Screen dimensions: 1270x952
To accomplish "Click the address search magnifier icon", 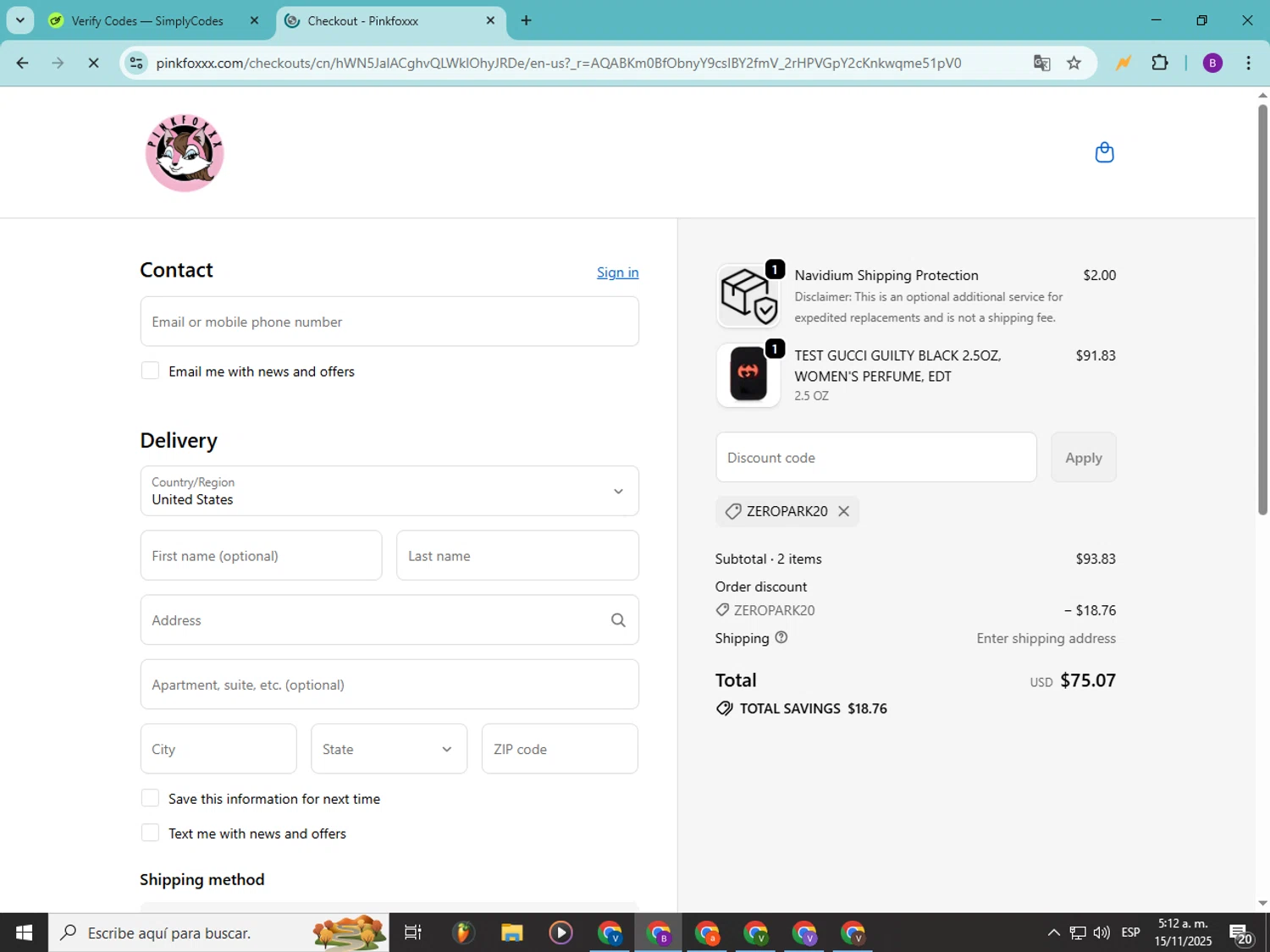I will (x=618, y=620).
